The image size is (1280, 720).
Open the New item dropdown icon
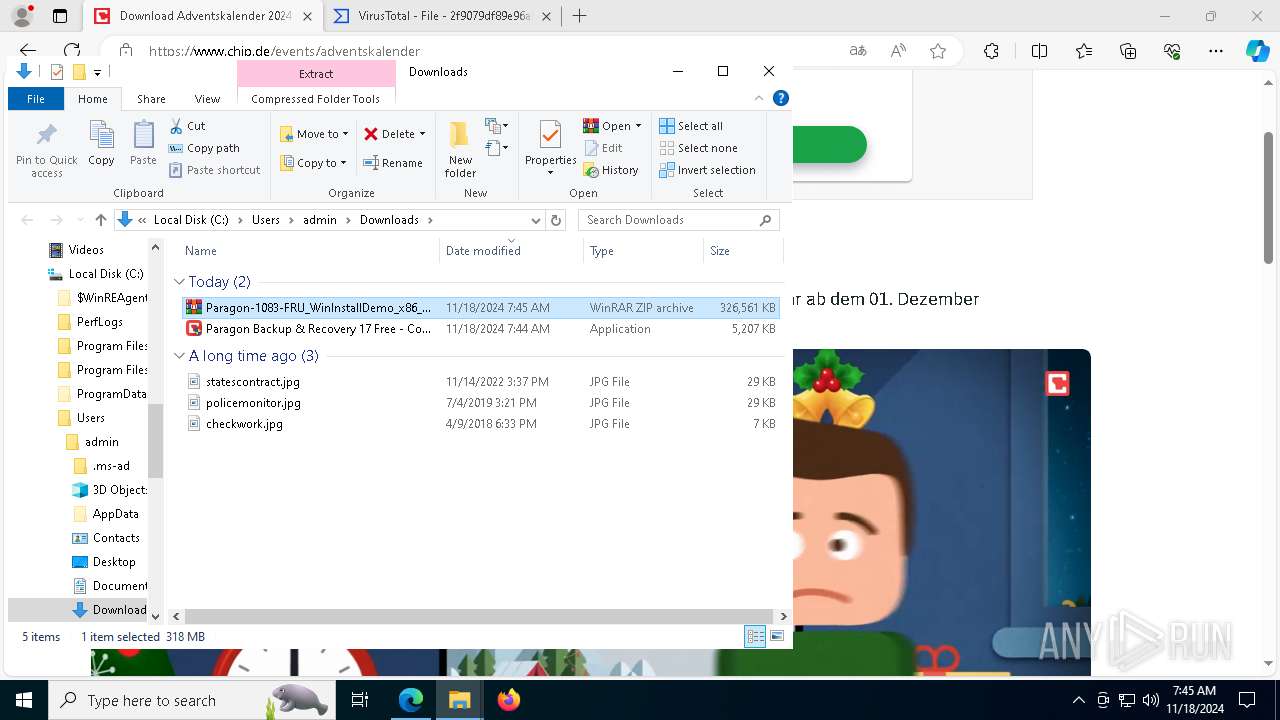[497, 126]
